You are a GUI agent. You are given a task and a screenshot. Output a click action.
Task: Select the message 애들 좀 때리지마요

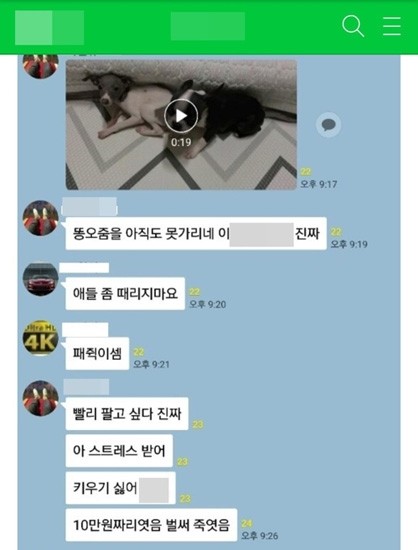click(x=125, y=294)
